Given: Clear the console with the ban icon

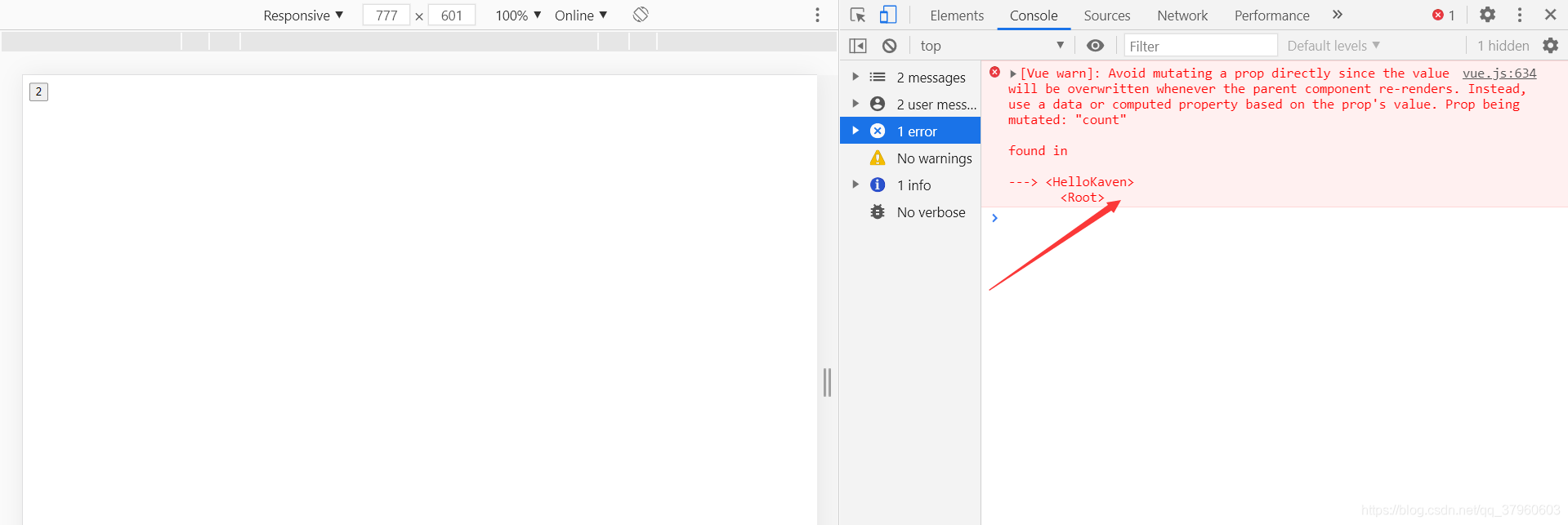Looking at the screenshot, I should 889,46.
